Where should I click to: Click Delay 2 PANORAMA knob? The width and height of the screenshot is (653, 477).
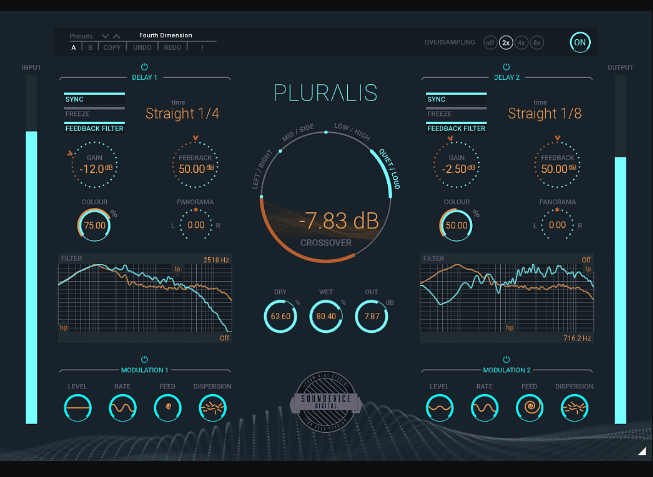(557, 225)
